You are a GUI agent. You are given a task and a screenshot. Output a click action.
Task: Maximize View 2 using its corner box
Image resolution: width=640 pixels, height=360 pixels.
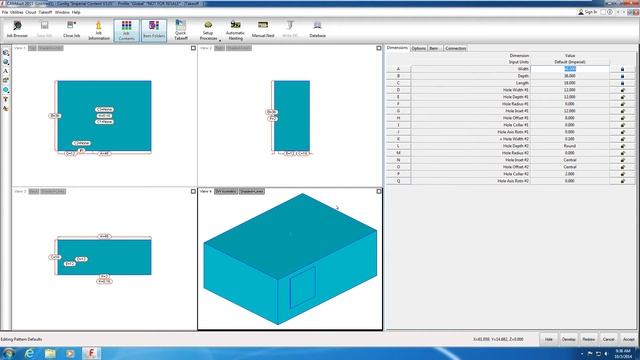[x=379, y=48]
